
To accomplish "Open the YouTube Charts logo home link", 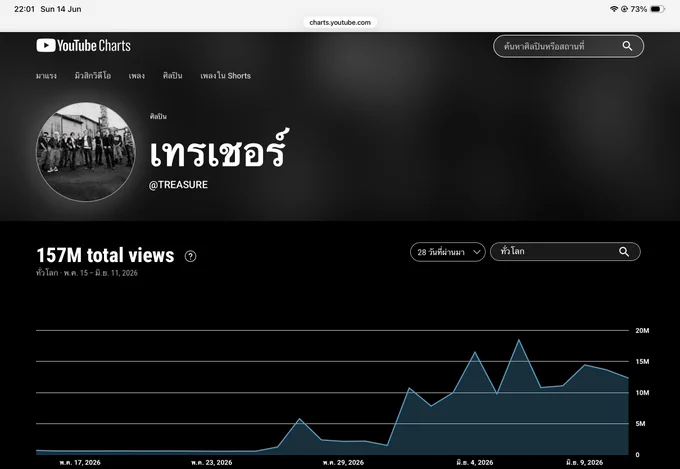I will (x=83, y=46).
